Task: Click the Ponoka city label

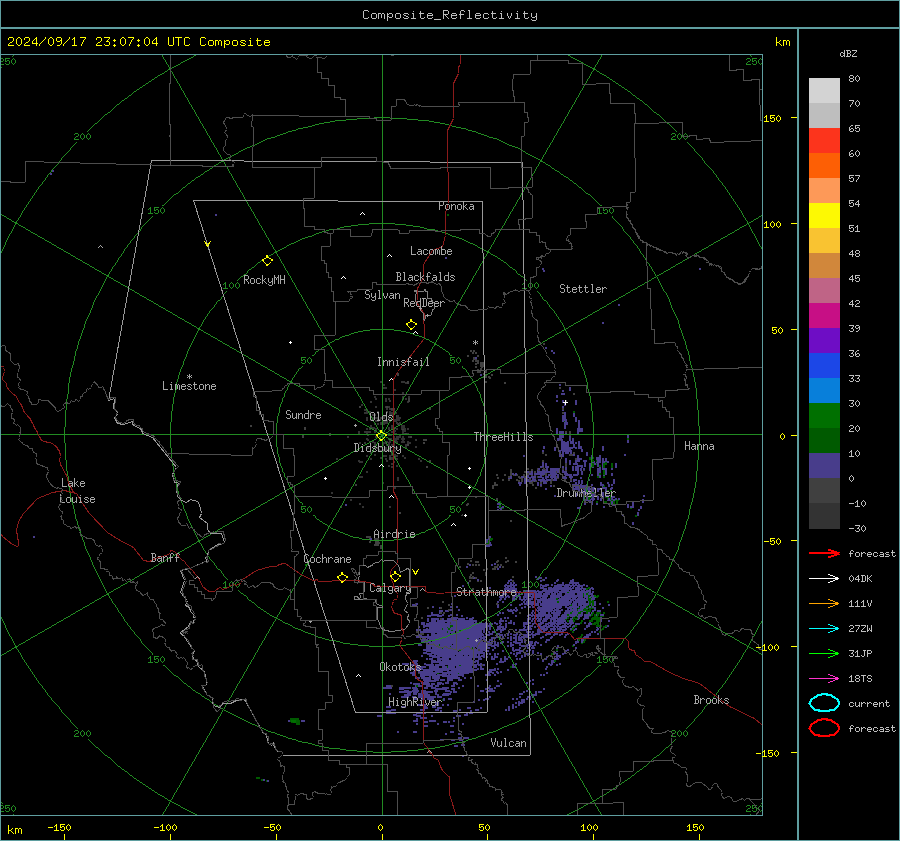Action: click(x=456, y=206)
